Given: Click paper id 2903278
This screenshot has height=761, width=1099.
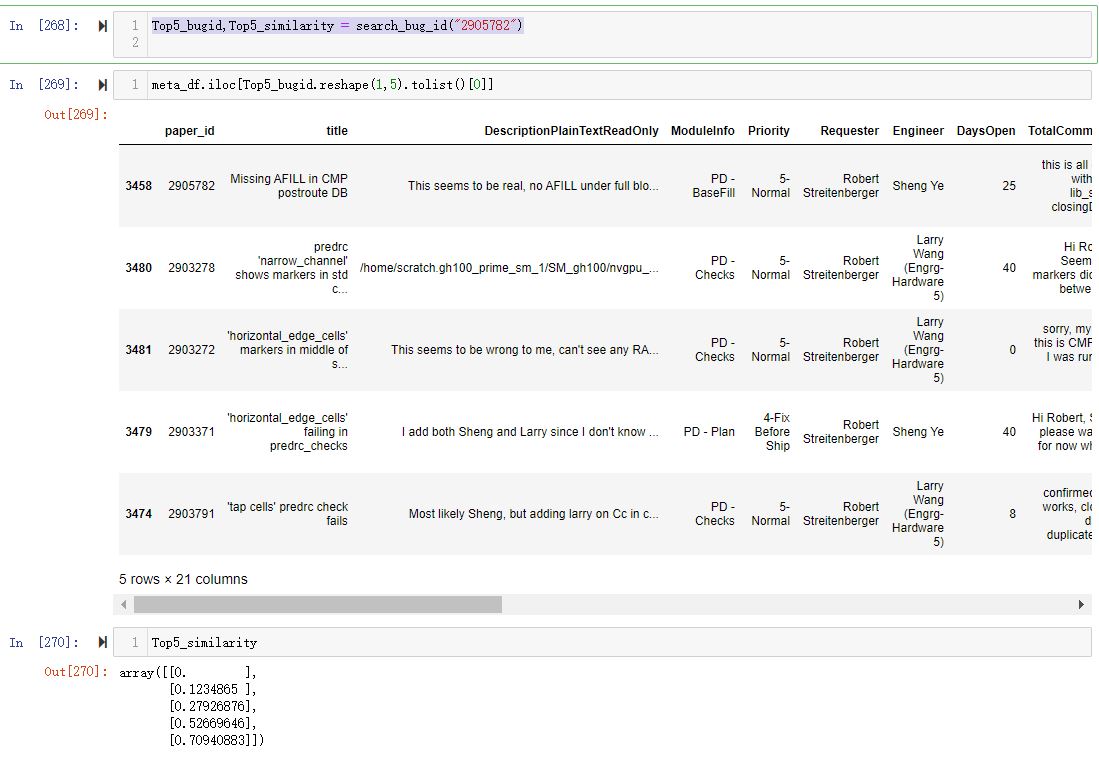Looking at the screenshot, I should click(191, 268).
